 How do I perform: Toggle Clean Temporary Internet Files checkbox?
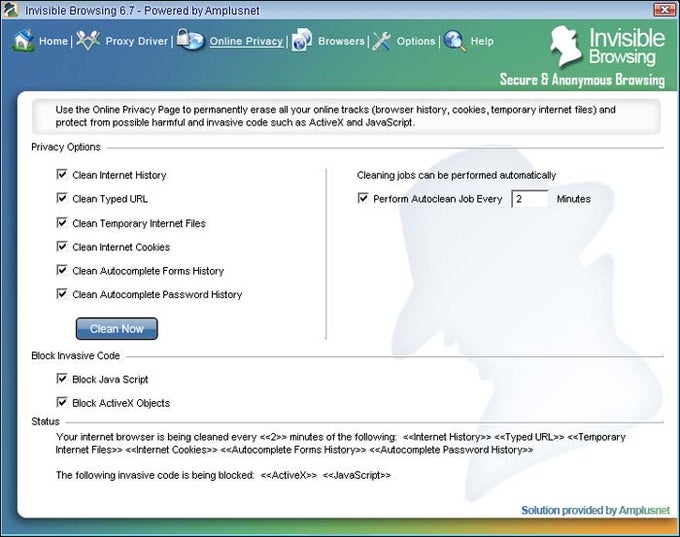[62, 223]
